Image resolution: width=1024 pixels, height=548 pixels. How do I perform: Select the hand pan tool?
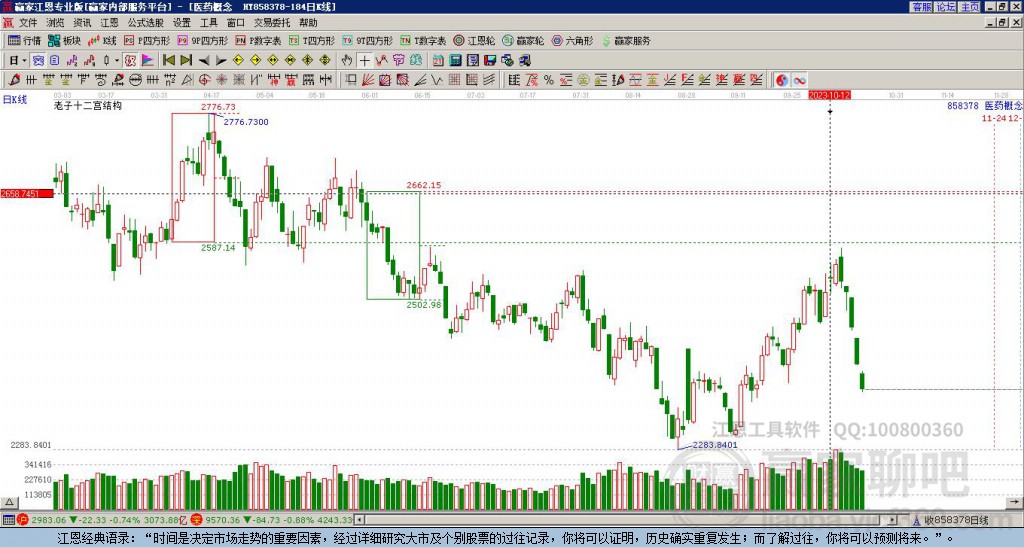tap(347, 61)
